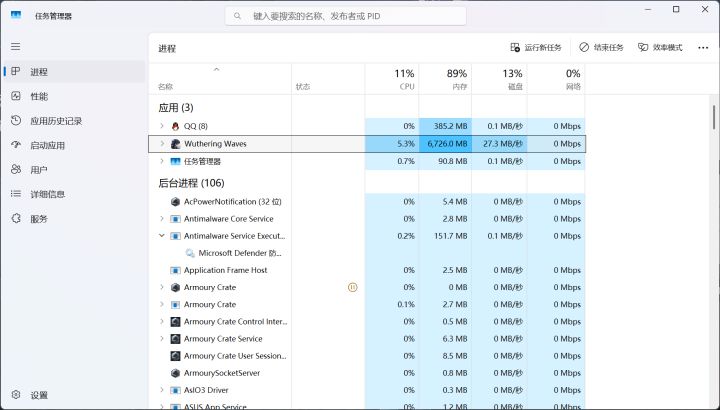720x410 pixels.
Task: Click the search magnifier icon
Action: [x=237, y=16]
